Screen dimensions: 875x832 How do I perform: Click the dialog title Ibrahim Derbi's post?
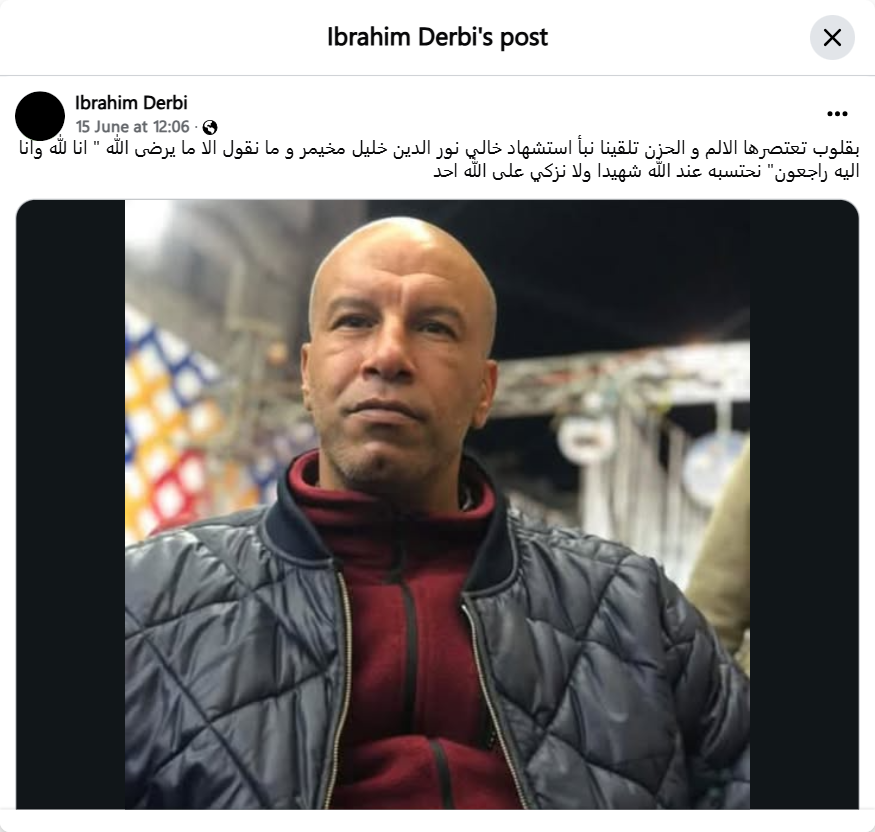tap(438, 37)
